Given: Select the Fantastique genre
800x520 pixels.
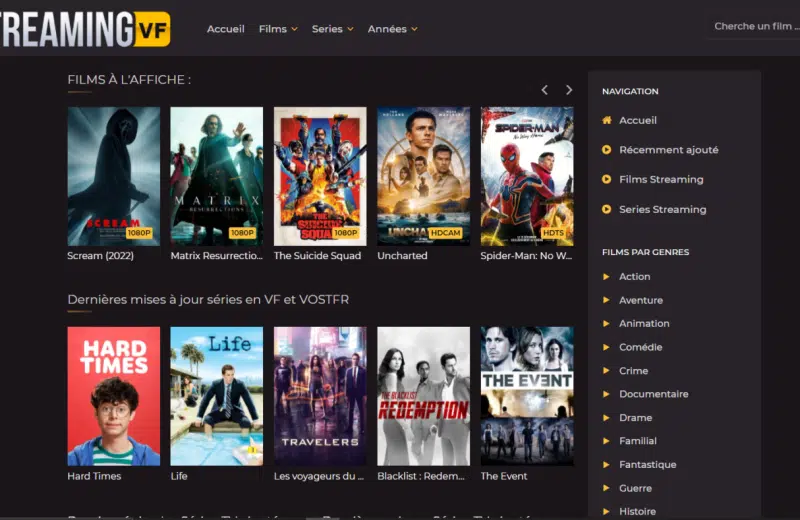Looking at the screenshot, I should pyautogui.click(x=648, y=464).
